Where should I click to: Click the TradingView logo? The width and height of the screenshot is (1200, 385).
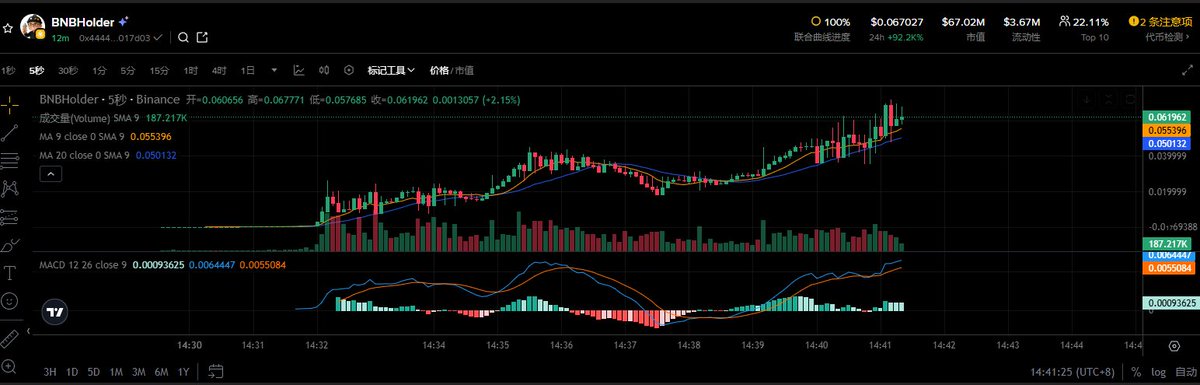tap(54, 312)
